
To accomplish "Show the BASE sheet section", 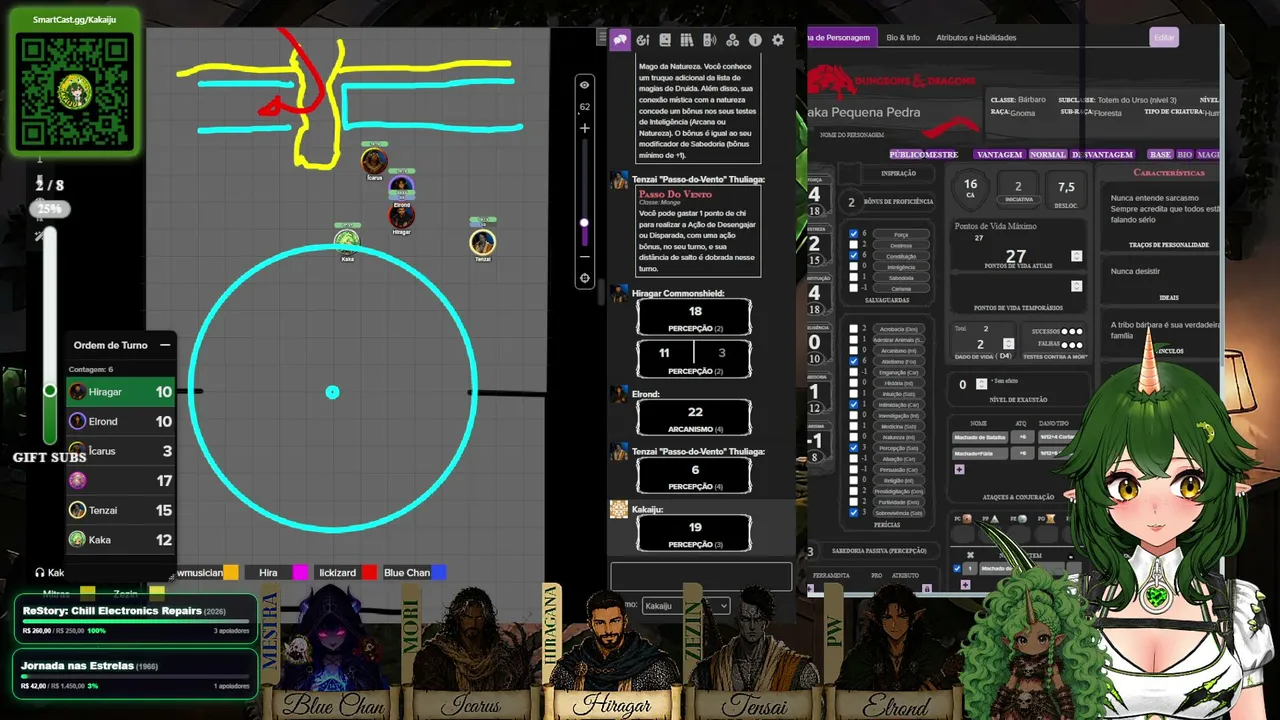I will (x=1160, y=155).
